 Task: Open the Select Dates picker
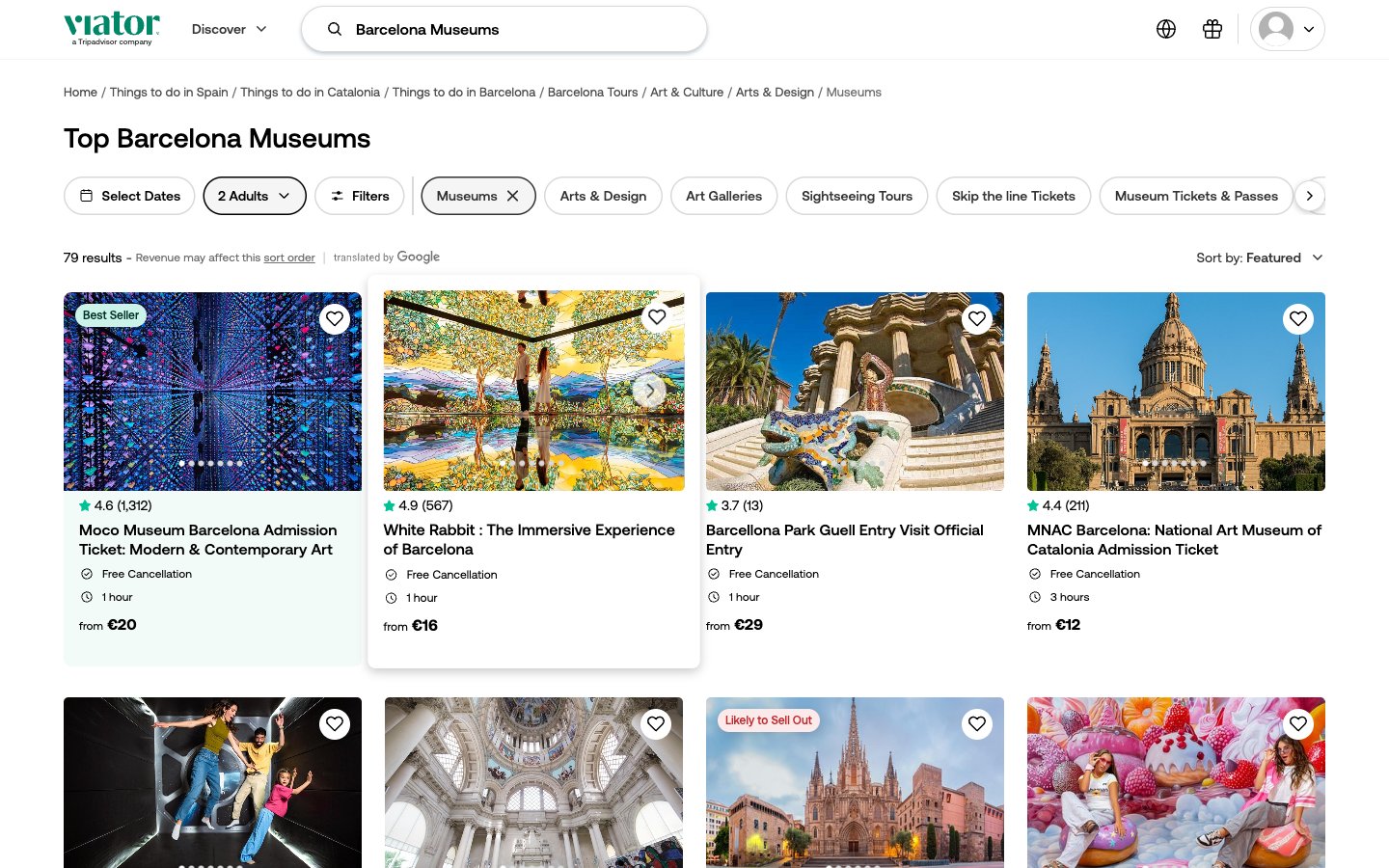click(129, 196)
